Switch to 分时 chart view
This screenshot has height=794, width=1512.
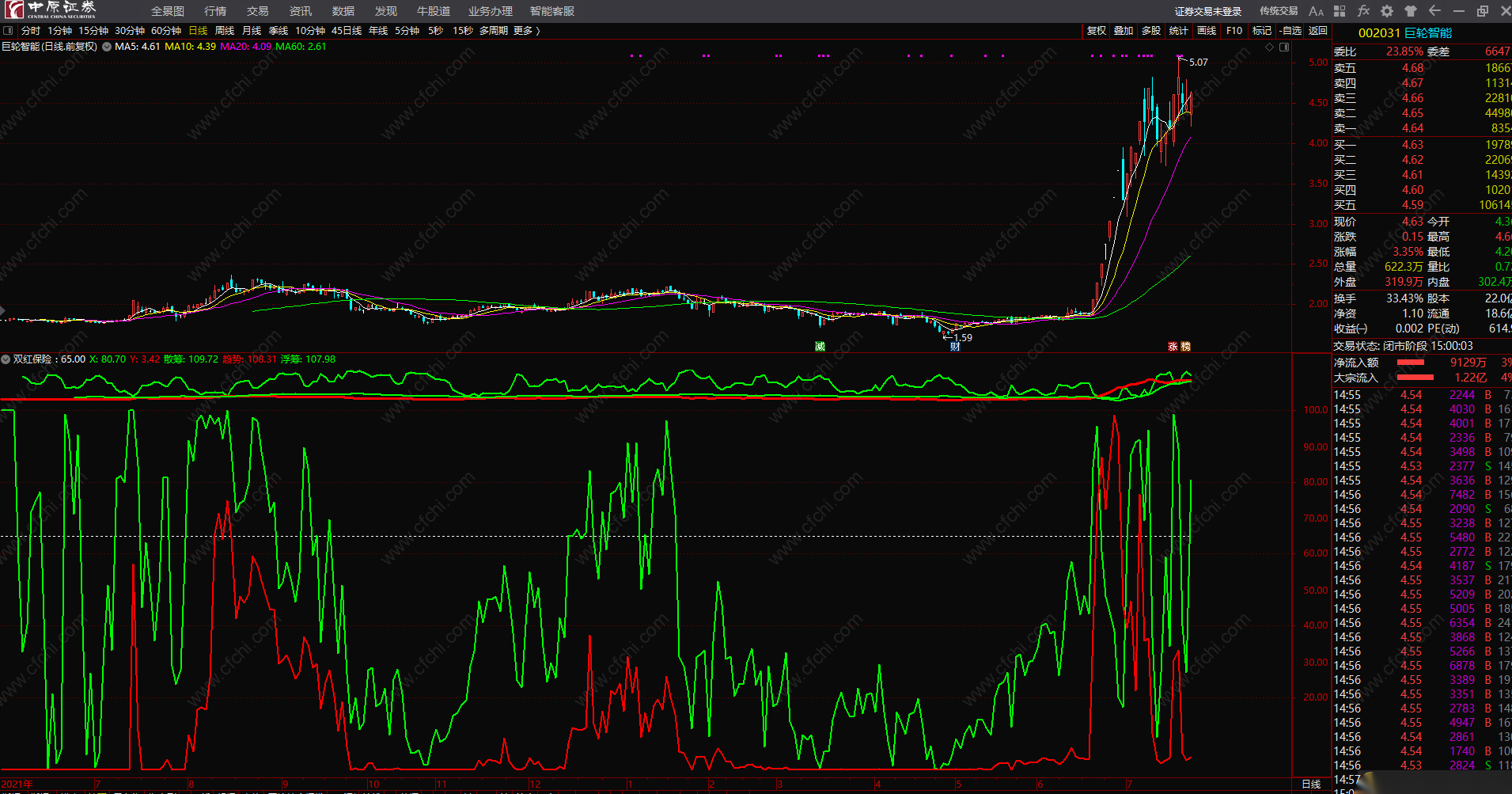(31, 31)
